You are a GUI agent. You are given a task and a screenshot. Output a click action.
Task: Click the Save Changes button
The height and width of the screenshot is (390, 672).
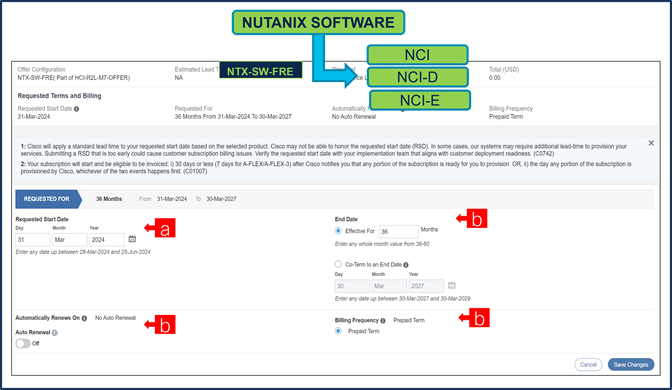[631, 365]
